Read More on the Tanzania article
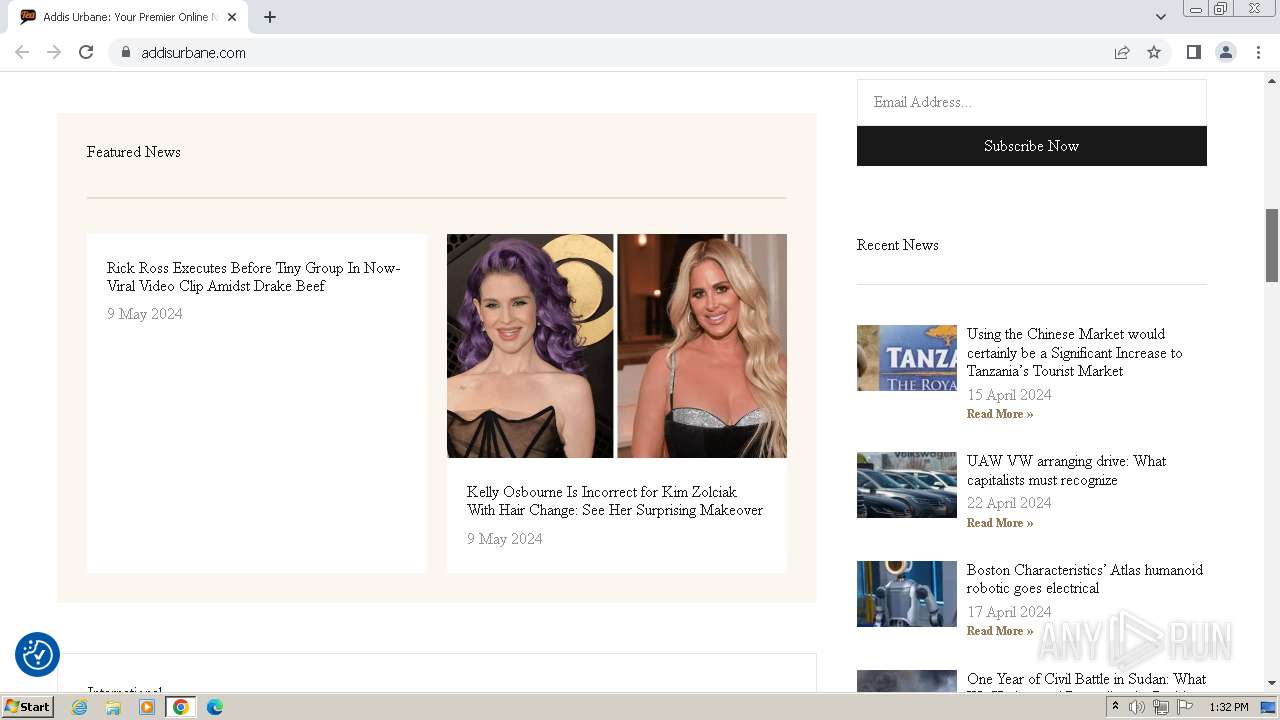Image resolution: width=1280 pixels, height=720 pixels. point(999,414)
